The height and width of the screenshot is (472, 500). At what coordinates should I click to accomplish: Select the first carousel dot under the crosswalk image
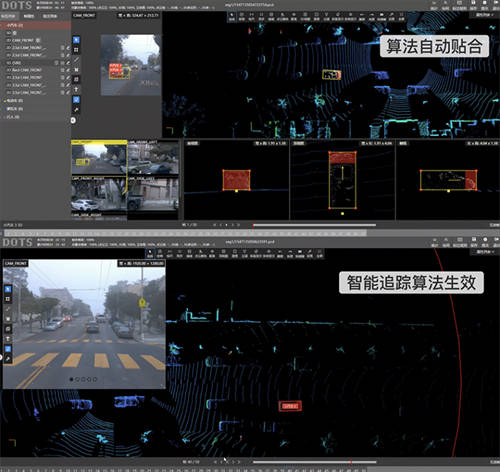[x=71, y=379]
